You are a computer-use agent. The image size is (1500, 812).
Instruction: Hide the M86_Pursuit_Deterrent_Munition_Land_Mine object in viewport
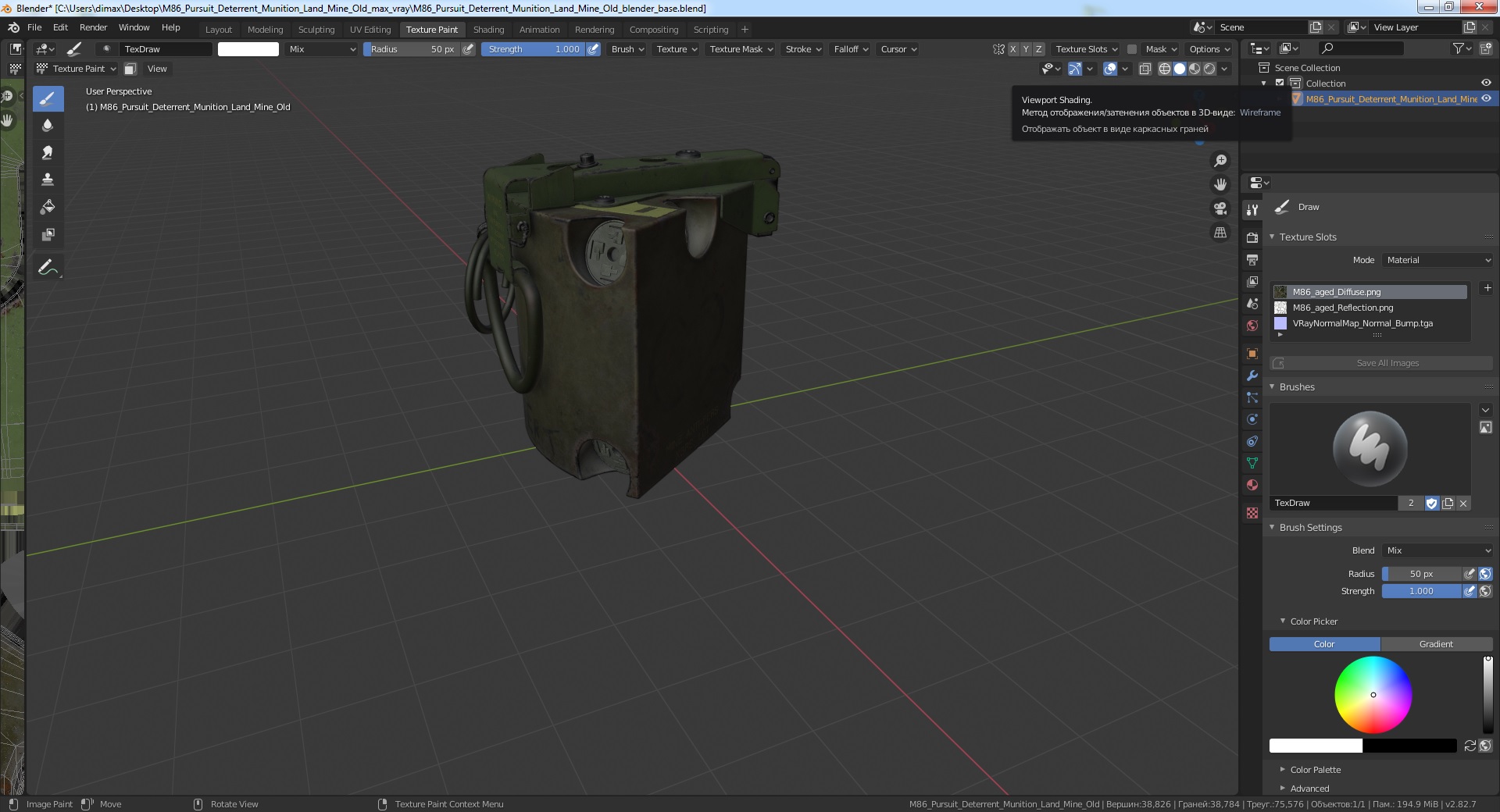pyautogui.click(x=1486, y=98)
